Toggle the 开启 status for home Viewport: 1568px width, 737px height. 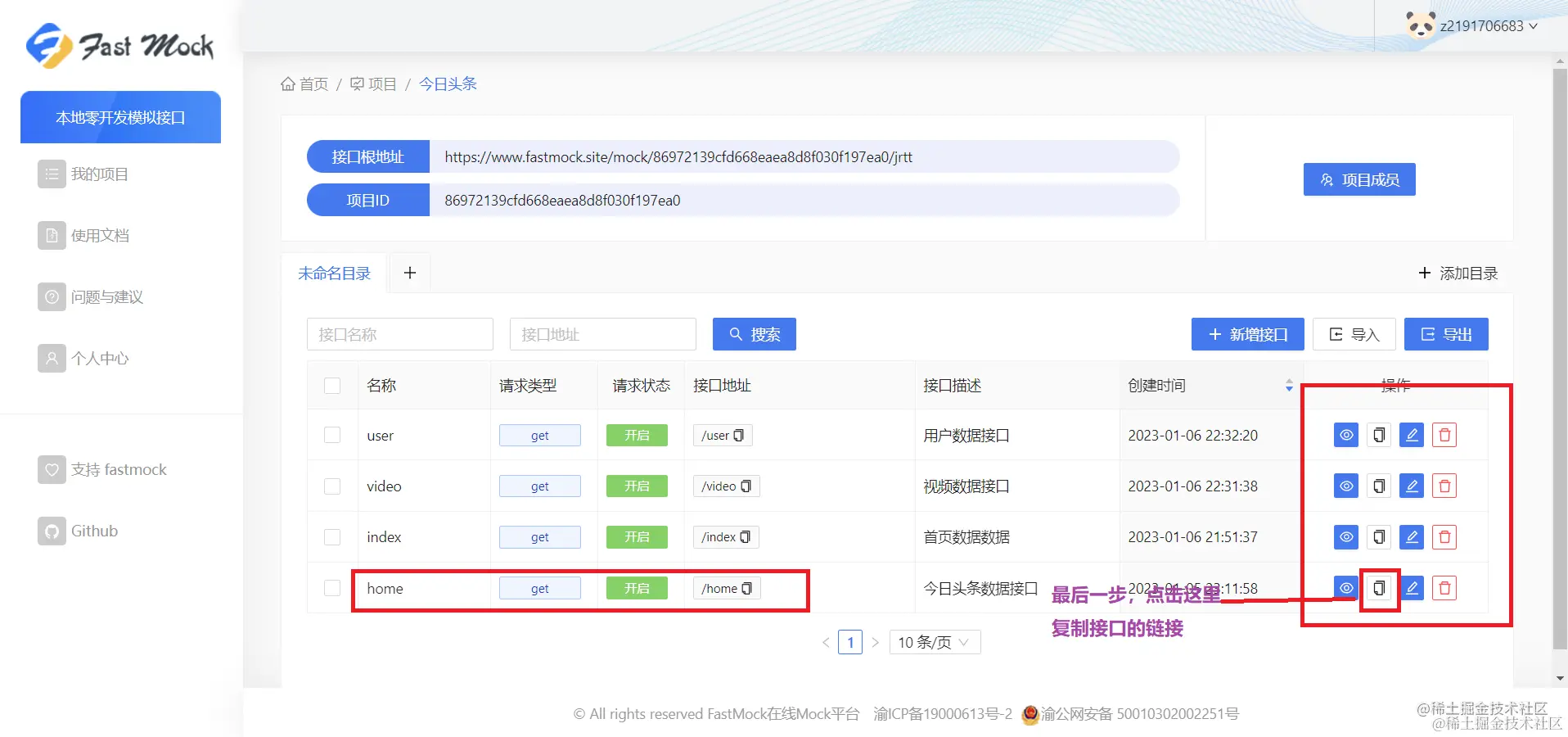point(637,588)
